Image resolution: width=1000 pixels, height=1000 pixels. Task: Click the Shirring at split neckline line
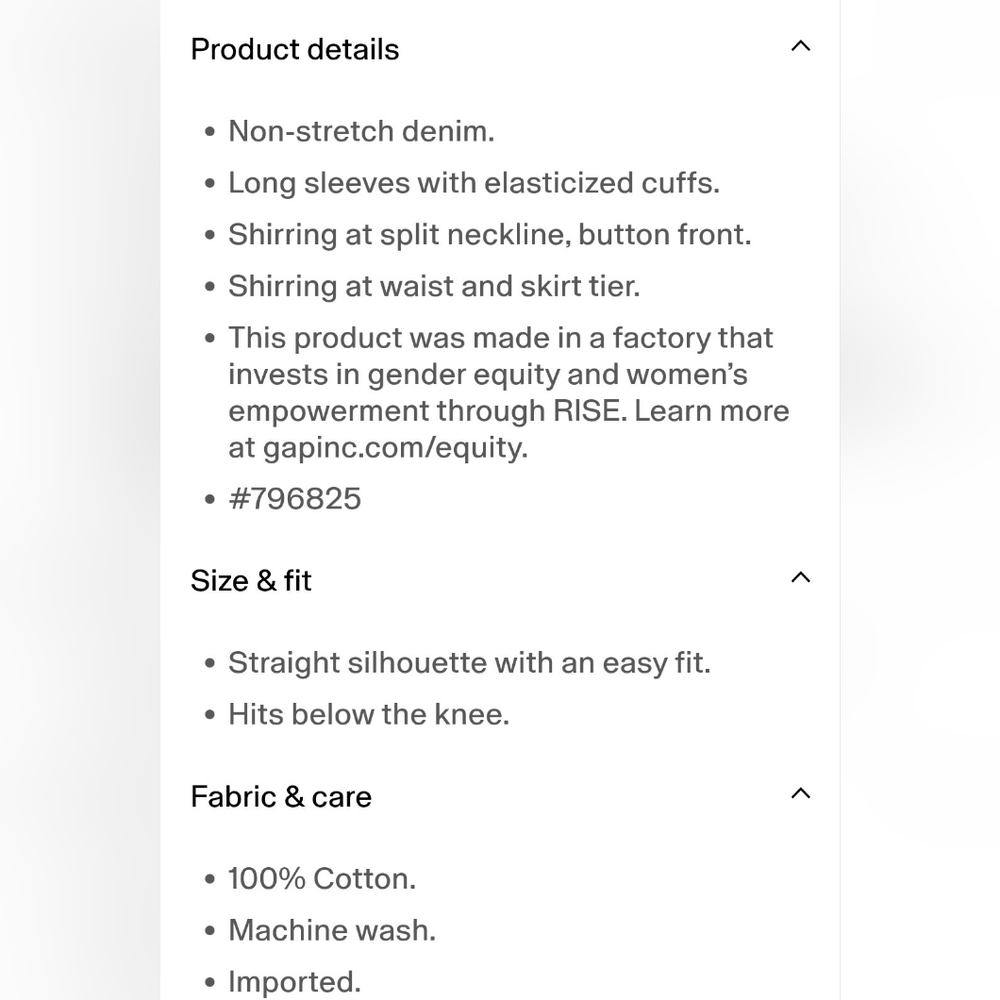[x=490, y=235]
